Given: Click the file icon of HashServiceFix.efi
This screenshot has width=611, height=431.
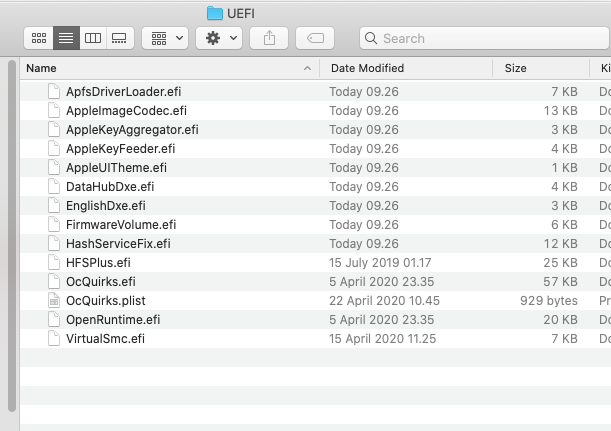Looking at the screenshot, I should point(54,243).
